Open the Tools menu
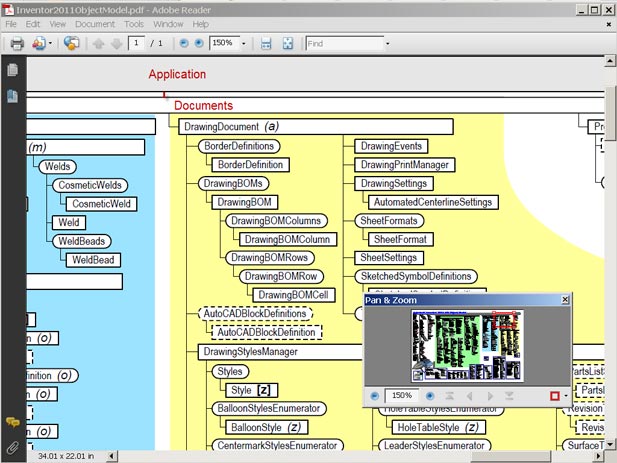 [134, 23]
